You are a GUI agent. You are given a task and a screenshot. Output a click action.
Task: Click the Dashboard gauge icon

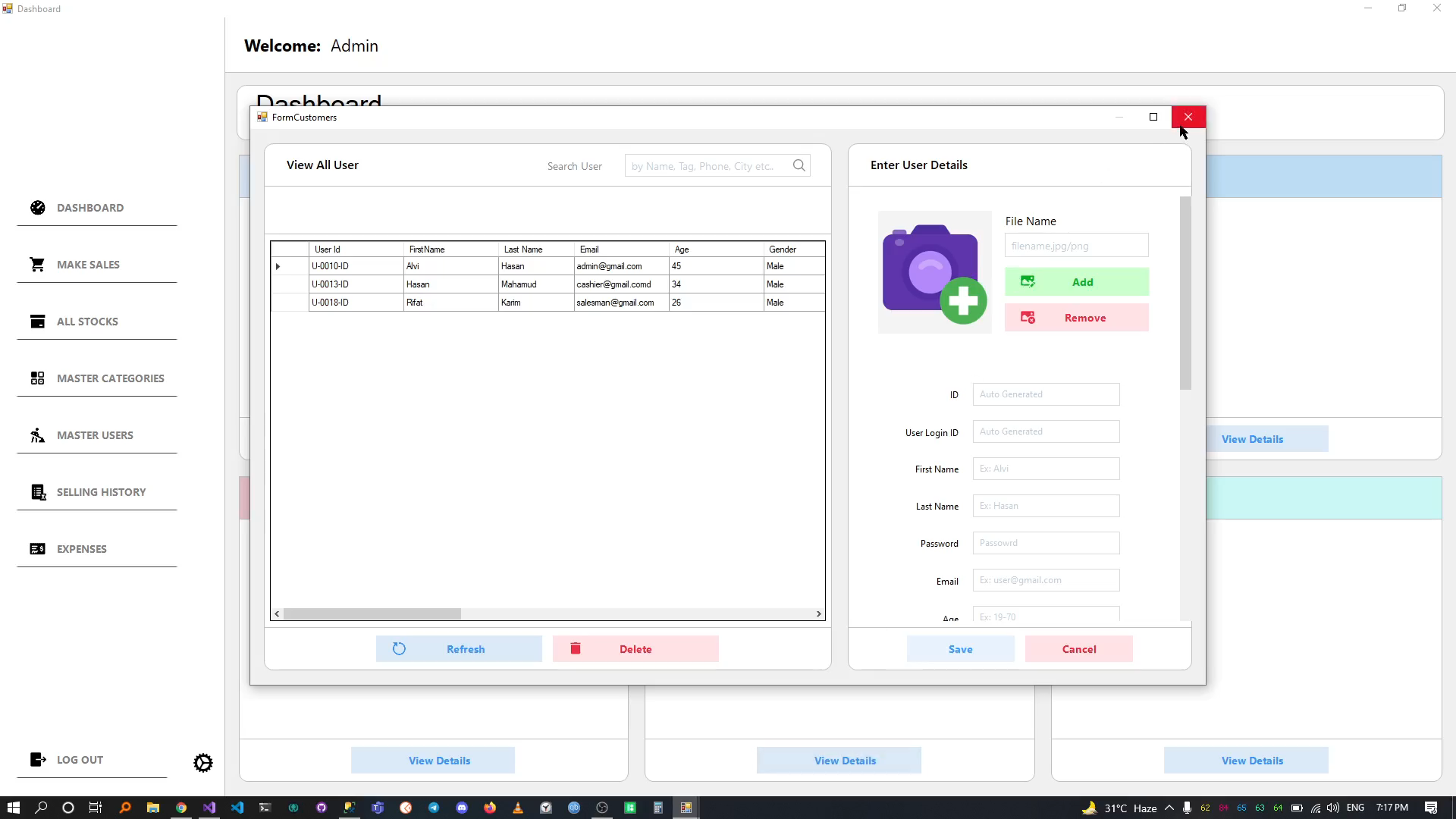click(37, 208)
